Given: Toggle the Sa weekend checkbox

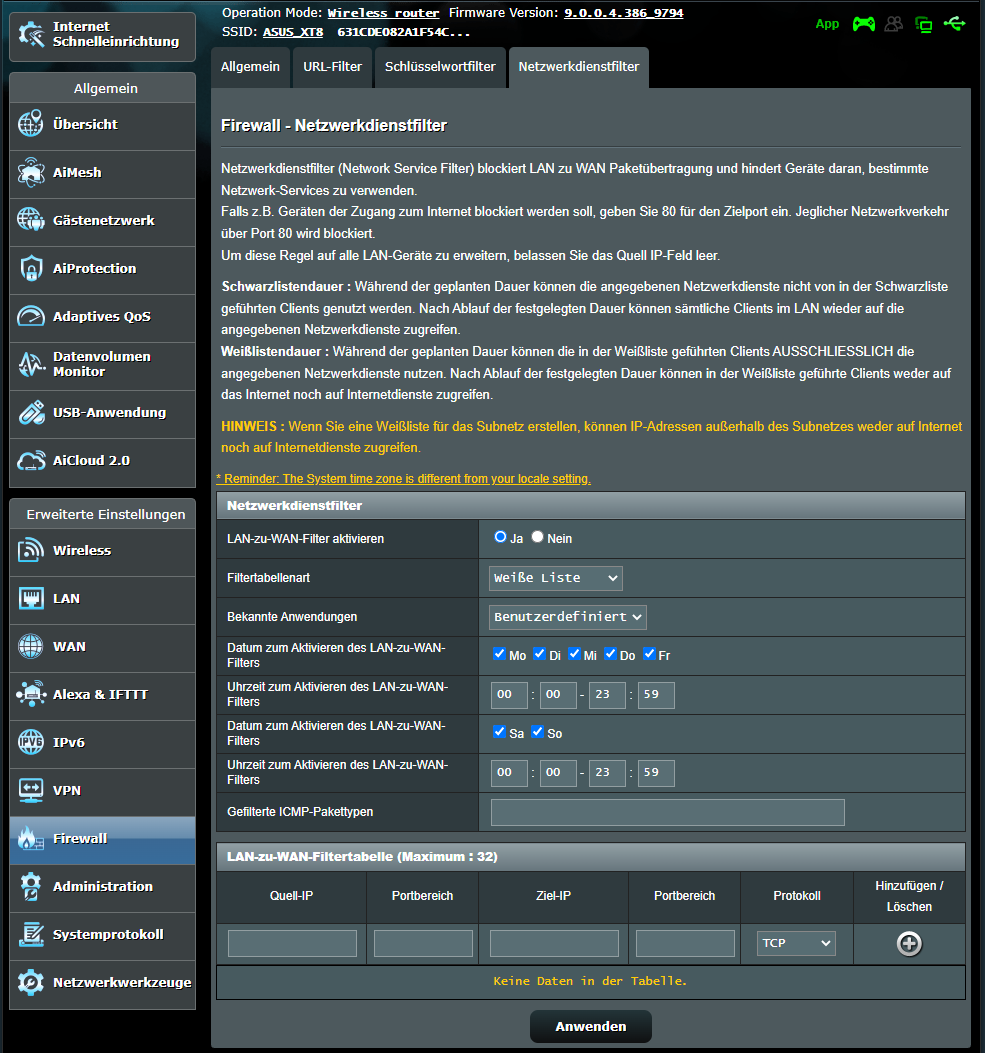Looking at the screenshot, I should click(x=499, y=731).
